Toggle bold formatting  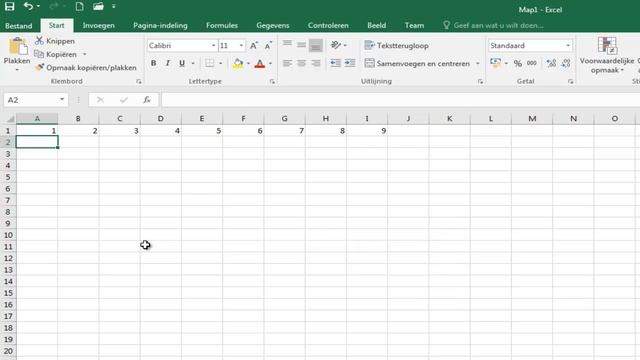(x=153, y=63)
